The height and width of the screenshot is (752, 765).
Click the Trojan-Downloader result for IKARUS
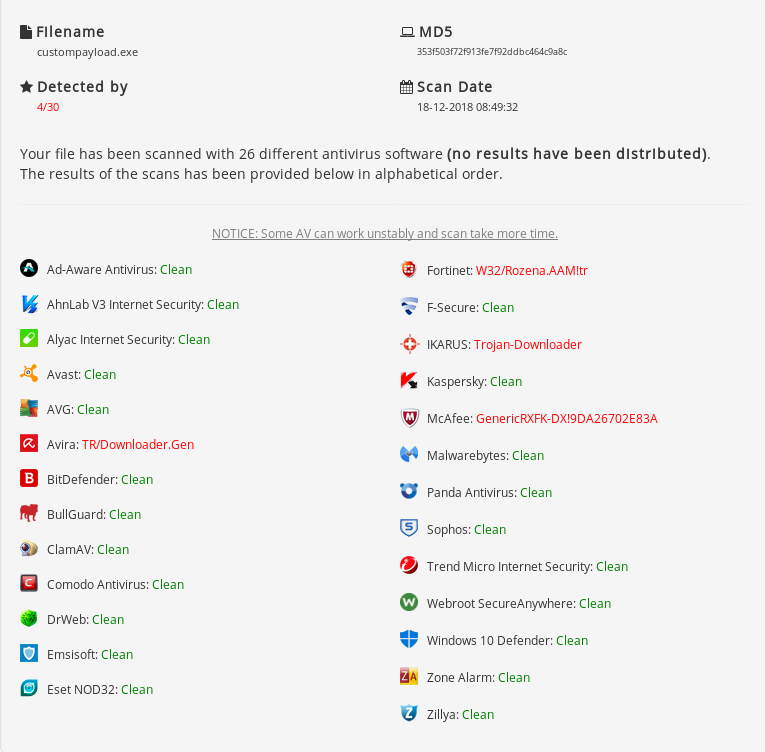coord(528,344)
